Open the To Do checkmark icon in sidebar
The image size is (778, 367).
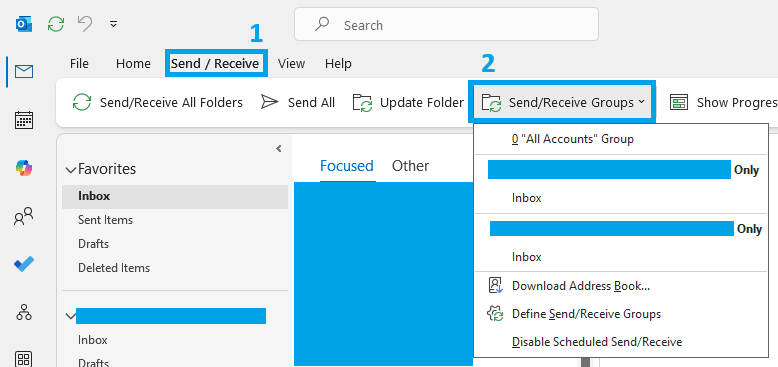click(x=24, y=264)
